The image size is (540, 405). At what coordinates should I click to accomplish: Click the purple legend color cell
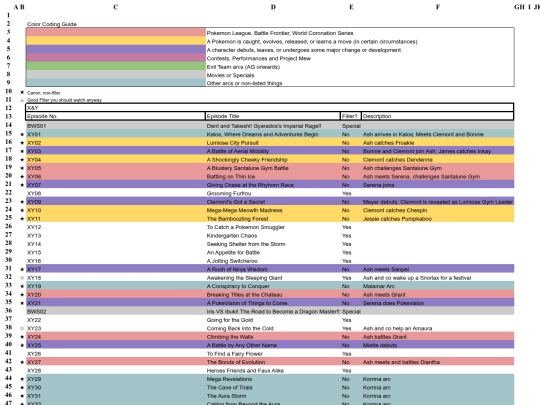point(116,49)
